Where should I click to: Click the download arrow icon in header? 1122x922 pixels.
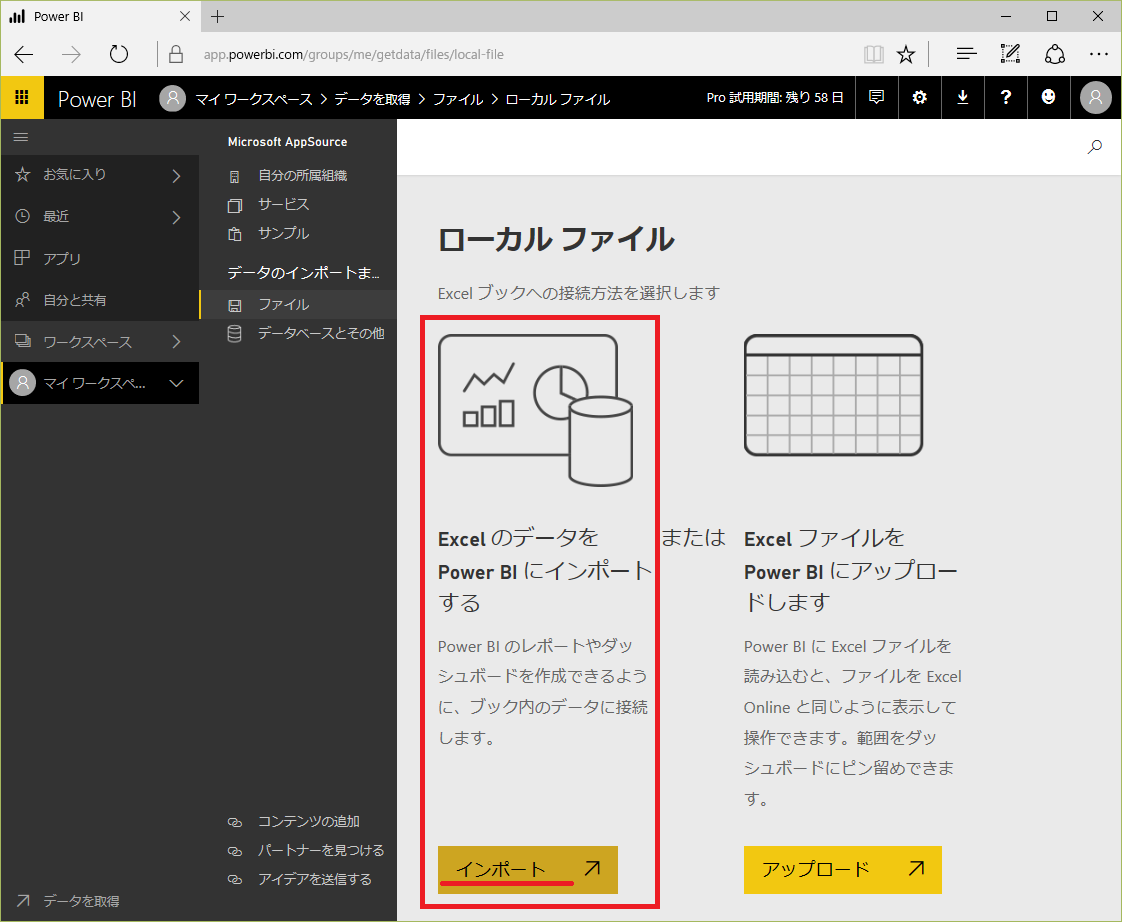[x=963, y=97]
